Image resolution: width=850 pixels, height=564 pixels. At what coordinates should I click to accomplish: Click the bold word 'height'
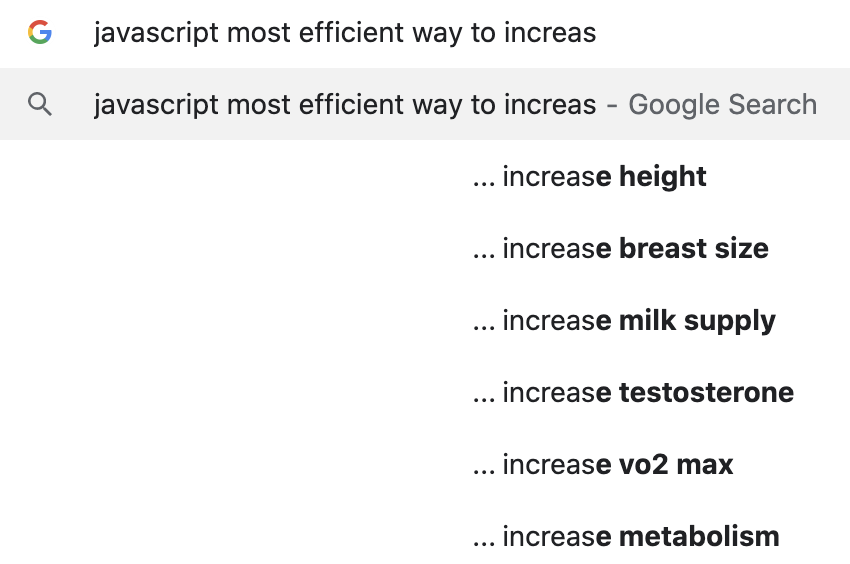(x=662, y=177)
